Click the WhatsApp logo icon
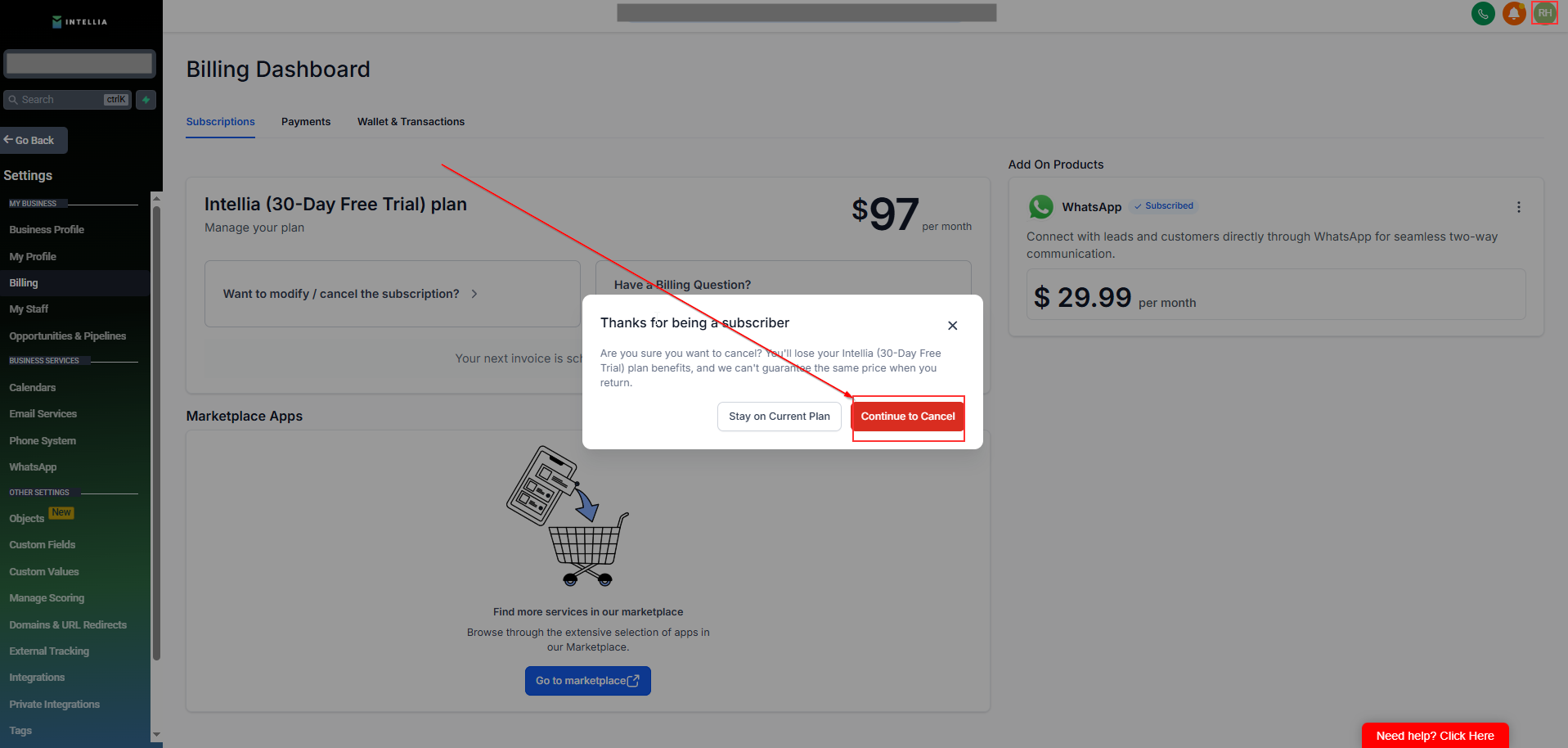Screen dimensions: 1568x748 pyautogui.click(x=1041, y=207)
